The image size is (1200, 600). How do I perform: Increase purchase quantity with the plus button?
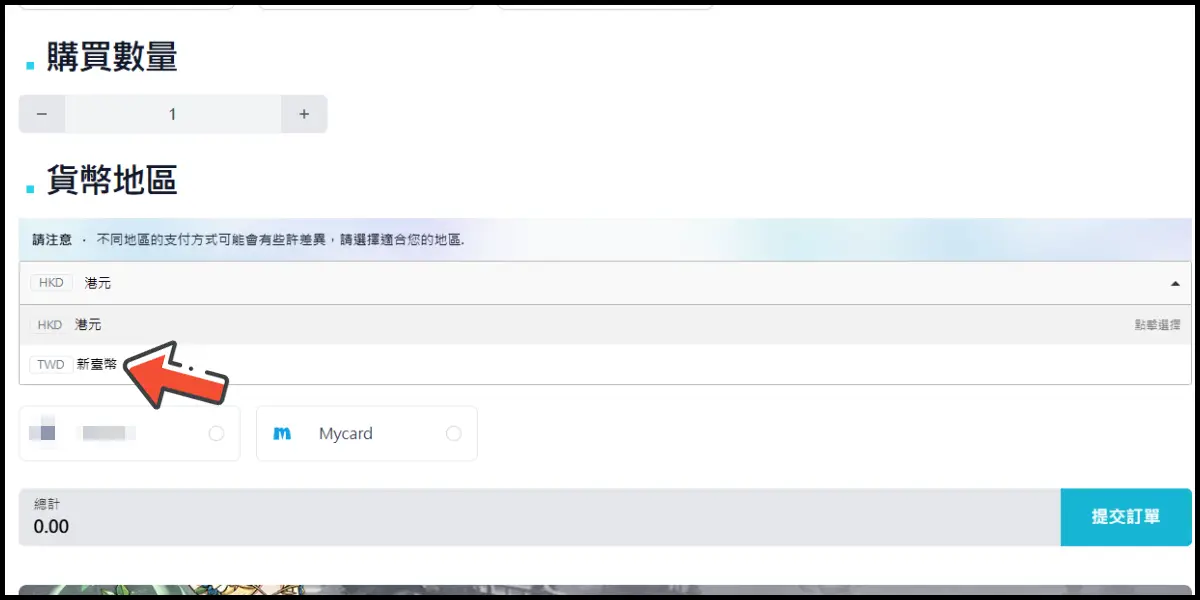point(304,114)
